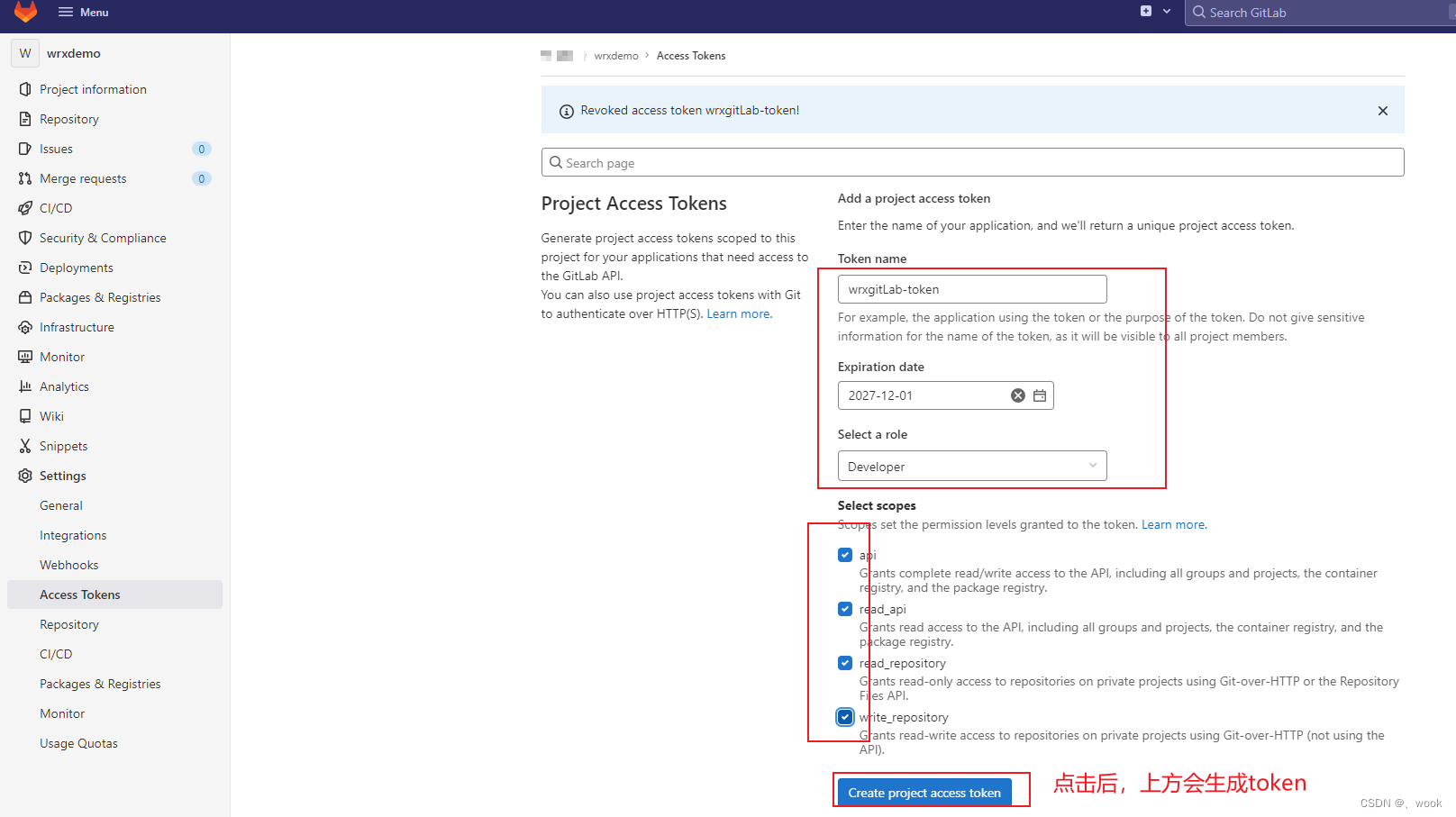Toggle the api scope checkbox

845,555
